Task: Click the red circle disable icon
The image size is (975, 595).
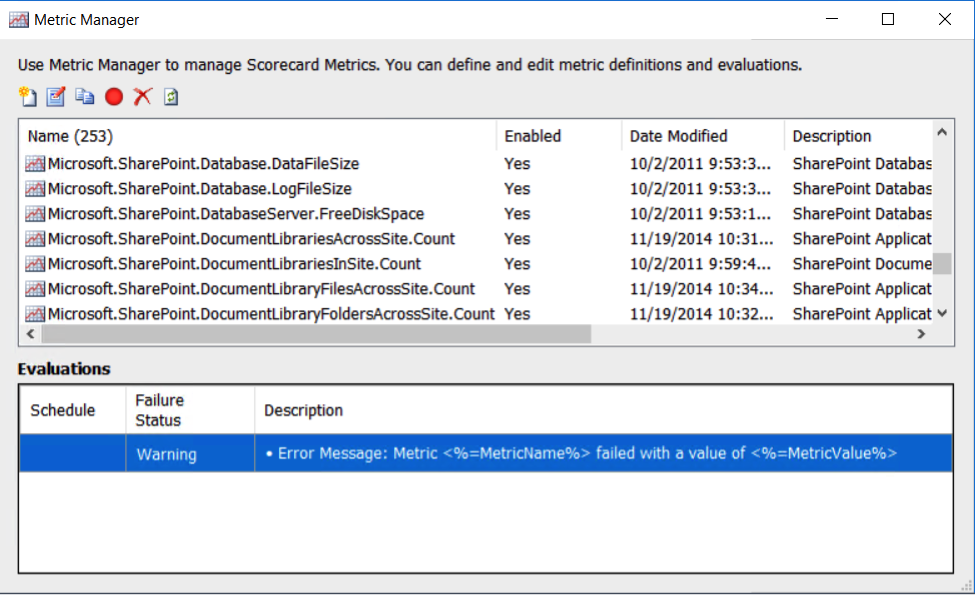Action: click(x=114, y=97)
